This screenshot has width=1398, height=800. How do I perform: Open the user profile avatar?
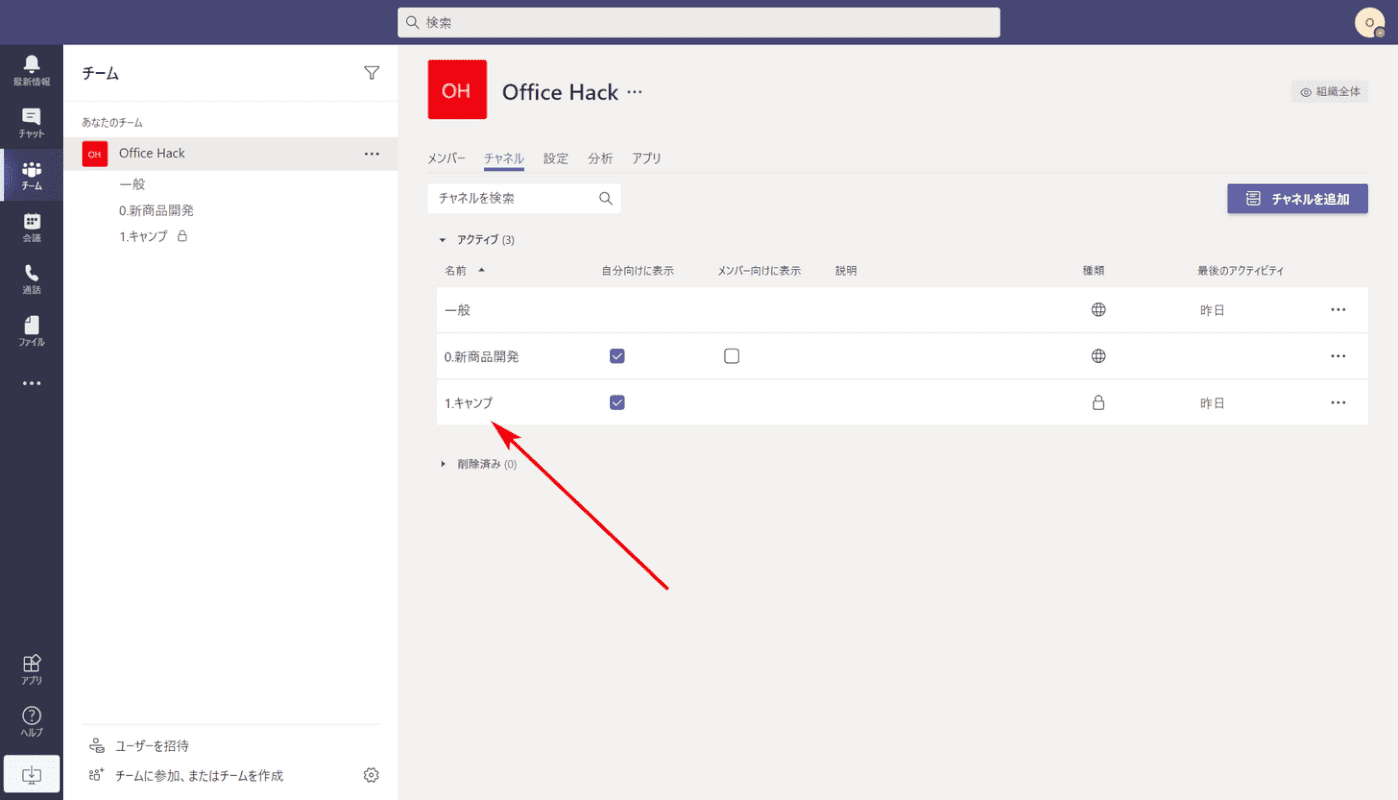(1369, 22)
